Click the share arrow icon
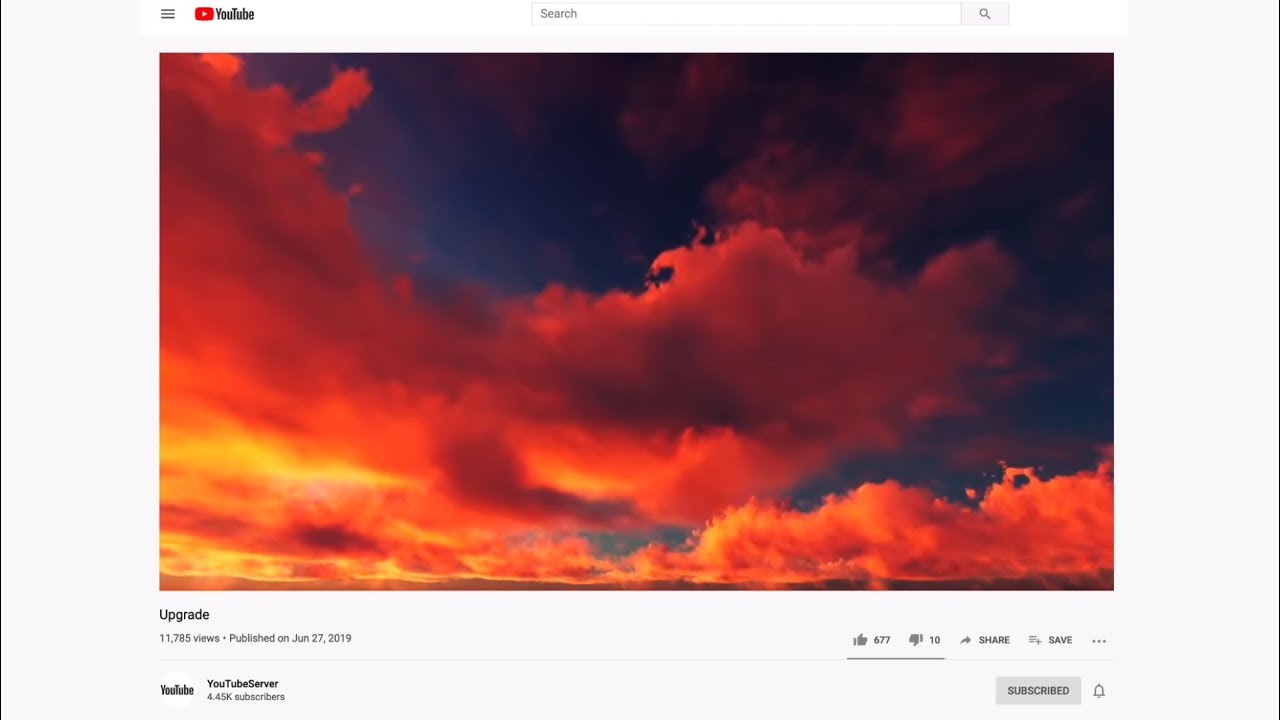Viewport: 1280px width, 720px height. point(966,640)
